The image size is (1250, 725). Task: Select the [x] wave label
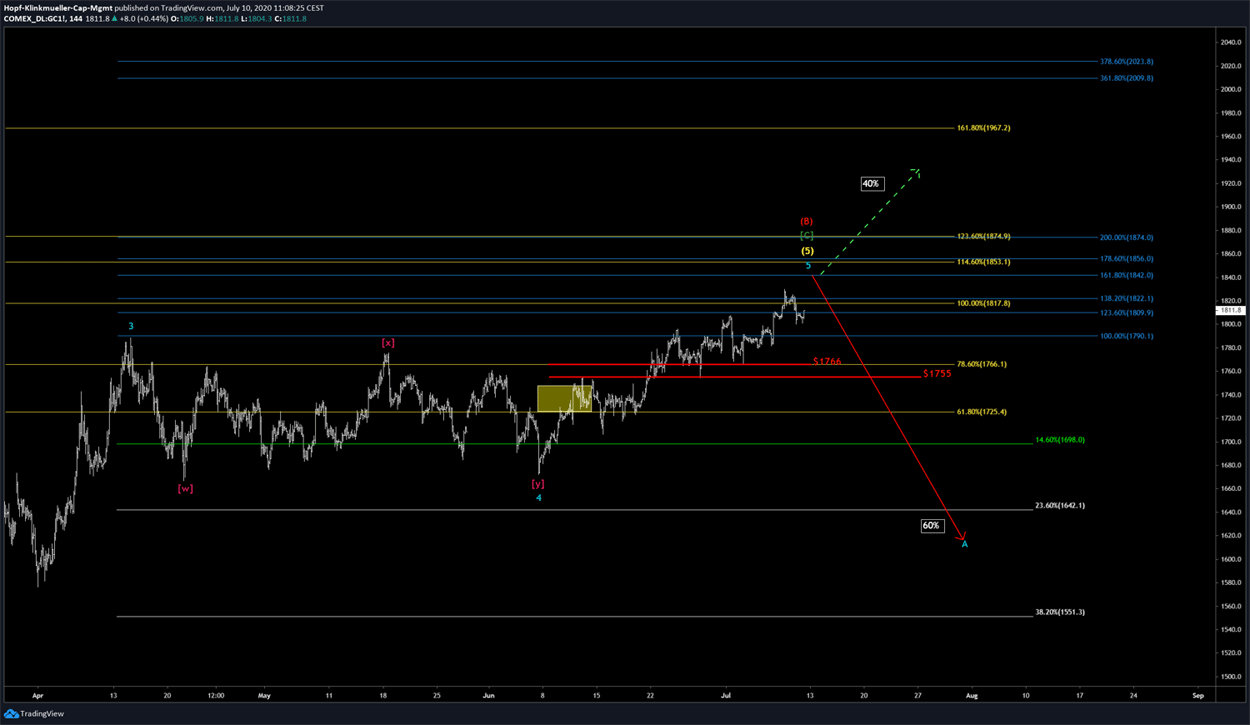pos(387,343)
